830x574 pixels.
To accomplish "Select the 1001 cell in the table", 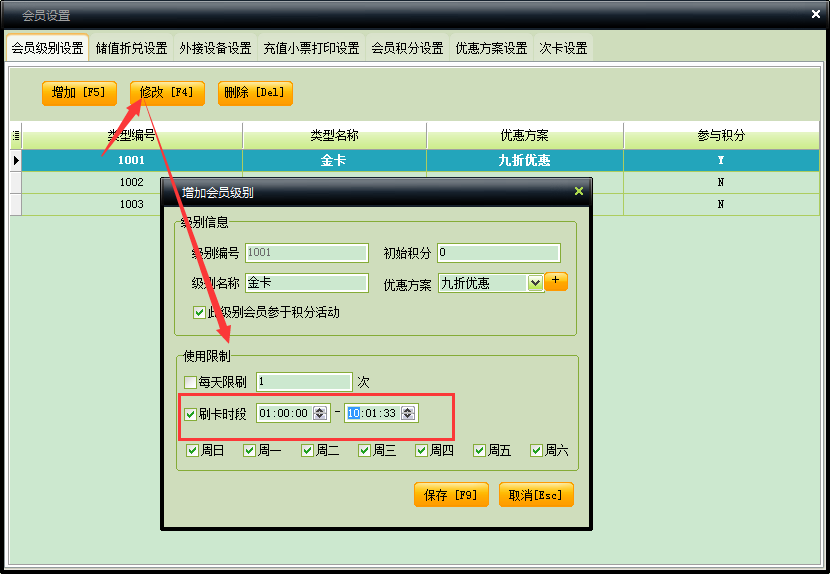I will click(132, 160).
